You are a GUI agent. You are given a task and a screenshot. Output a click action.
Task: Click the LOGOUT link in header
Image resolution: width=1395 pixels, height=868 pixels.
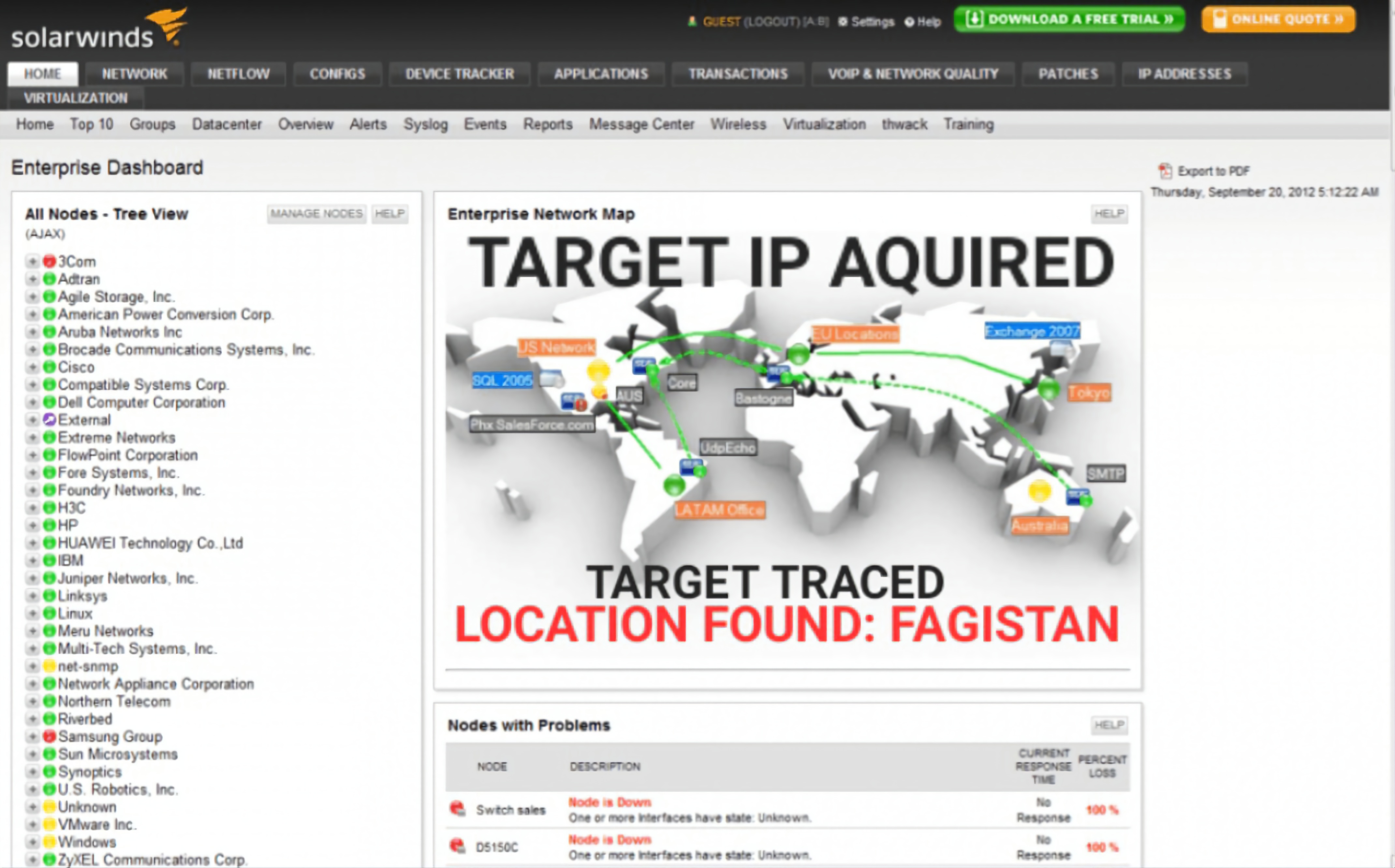click(x=771, y=22)
